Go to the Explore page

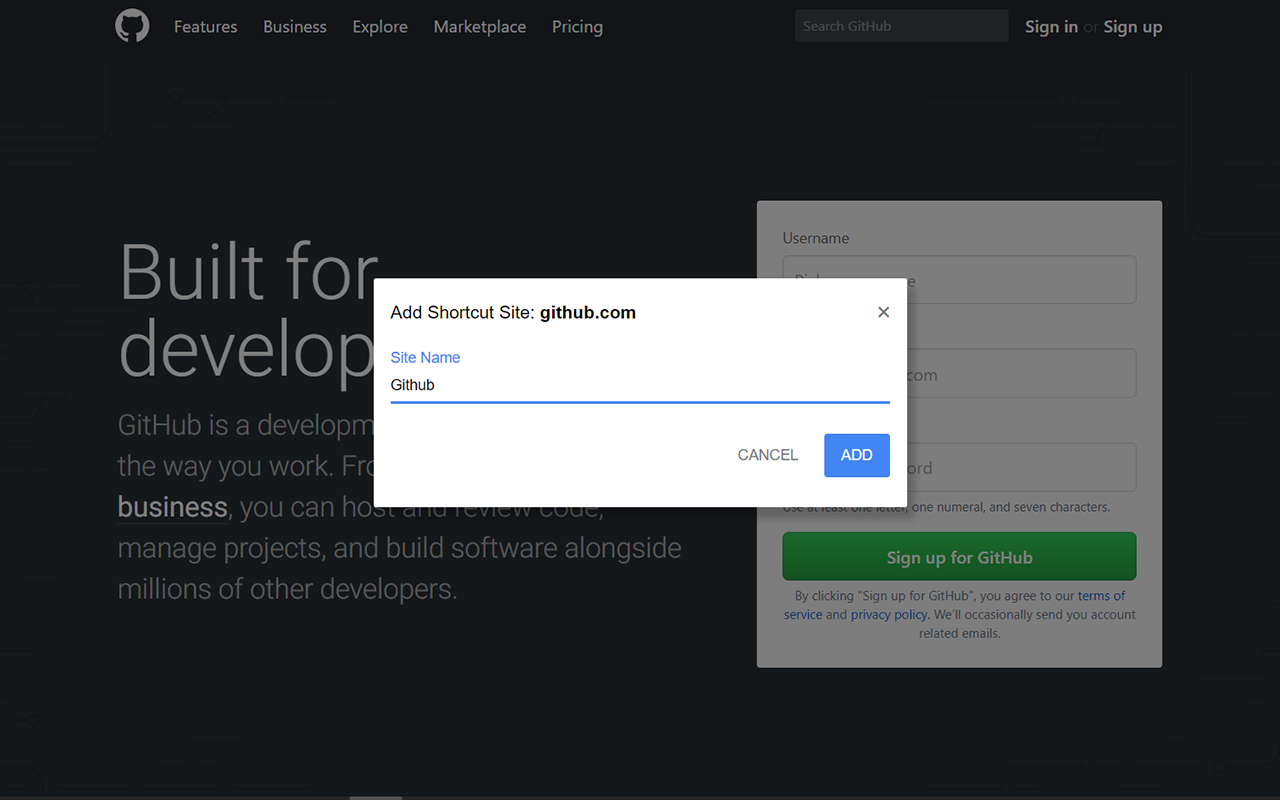(x=380, y=27)
